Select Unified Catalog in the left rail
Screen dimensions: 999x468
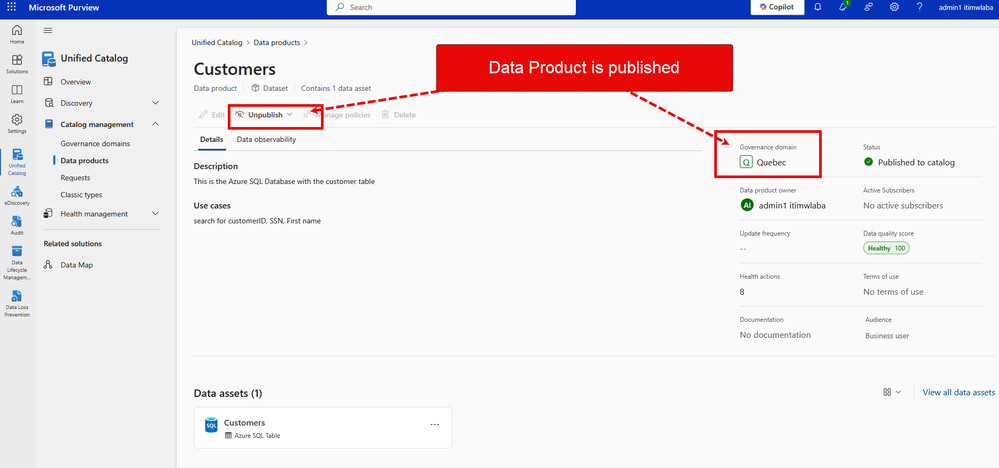point(17,162)
